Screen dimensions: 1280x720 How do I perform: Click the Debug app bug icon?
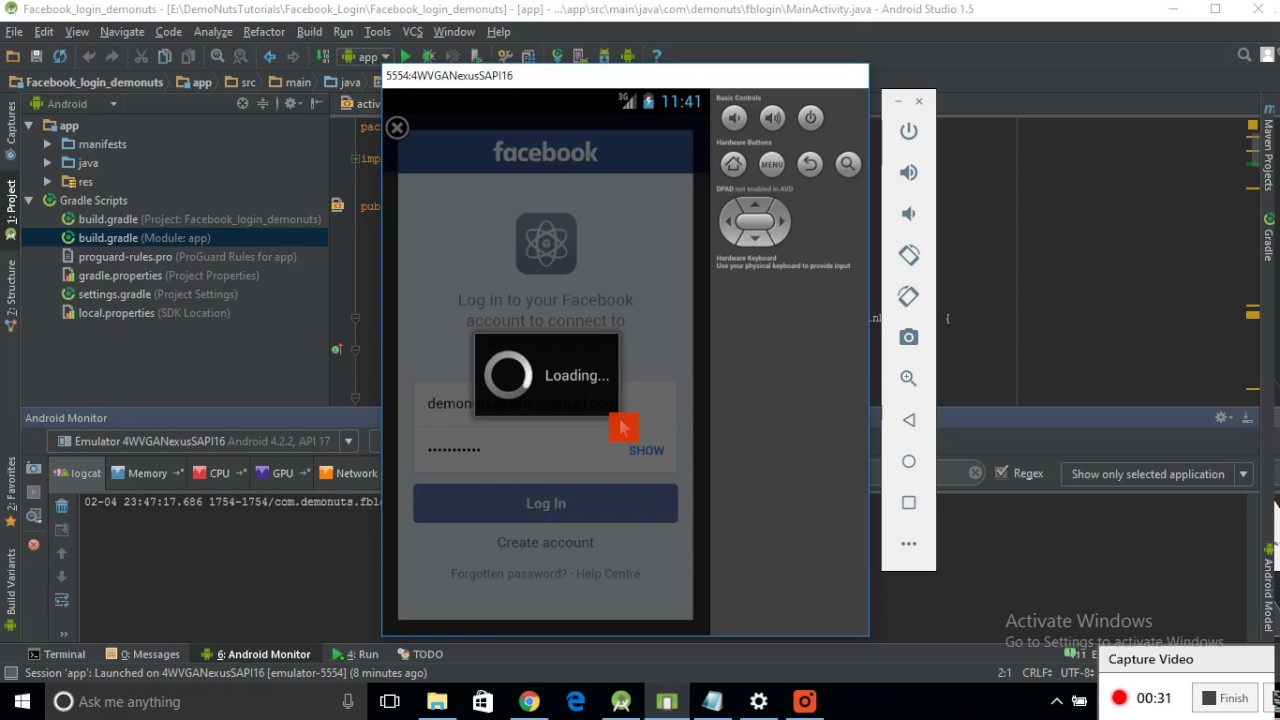(428, 56)
